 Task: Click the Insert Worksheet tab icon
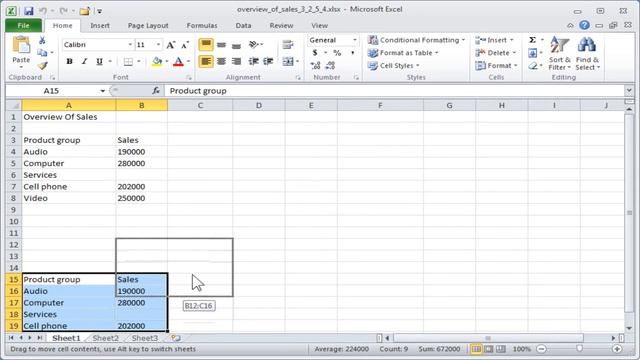tap(176, 338)
